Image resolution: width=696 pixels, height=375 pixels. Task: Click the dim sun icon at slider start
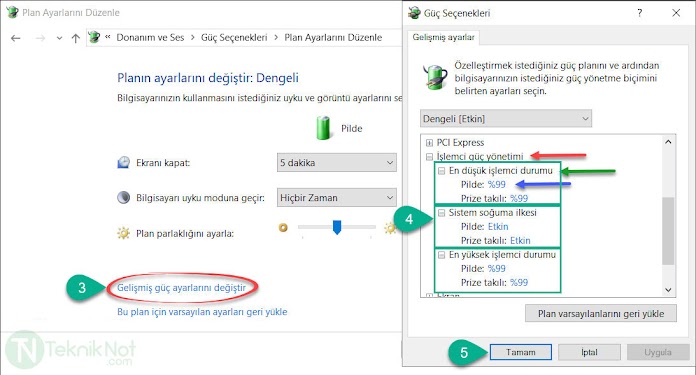coord(283,228)
